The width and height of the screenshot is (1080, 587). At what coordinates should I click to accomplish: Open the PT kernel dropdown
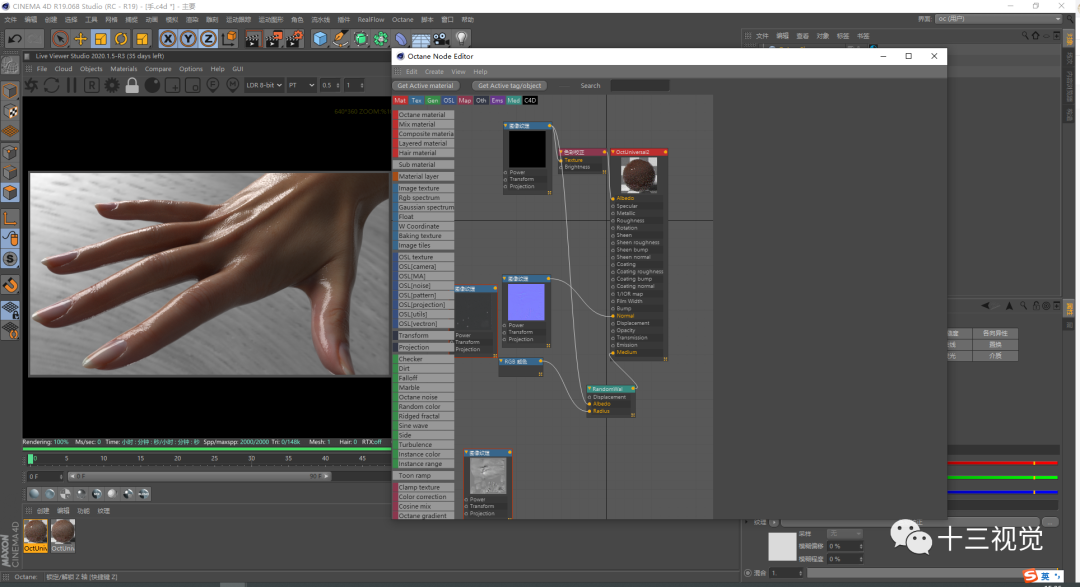pyautogui.click(x=301, y=85)
